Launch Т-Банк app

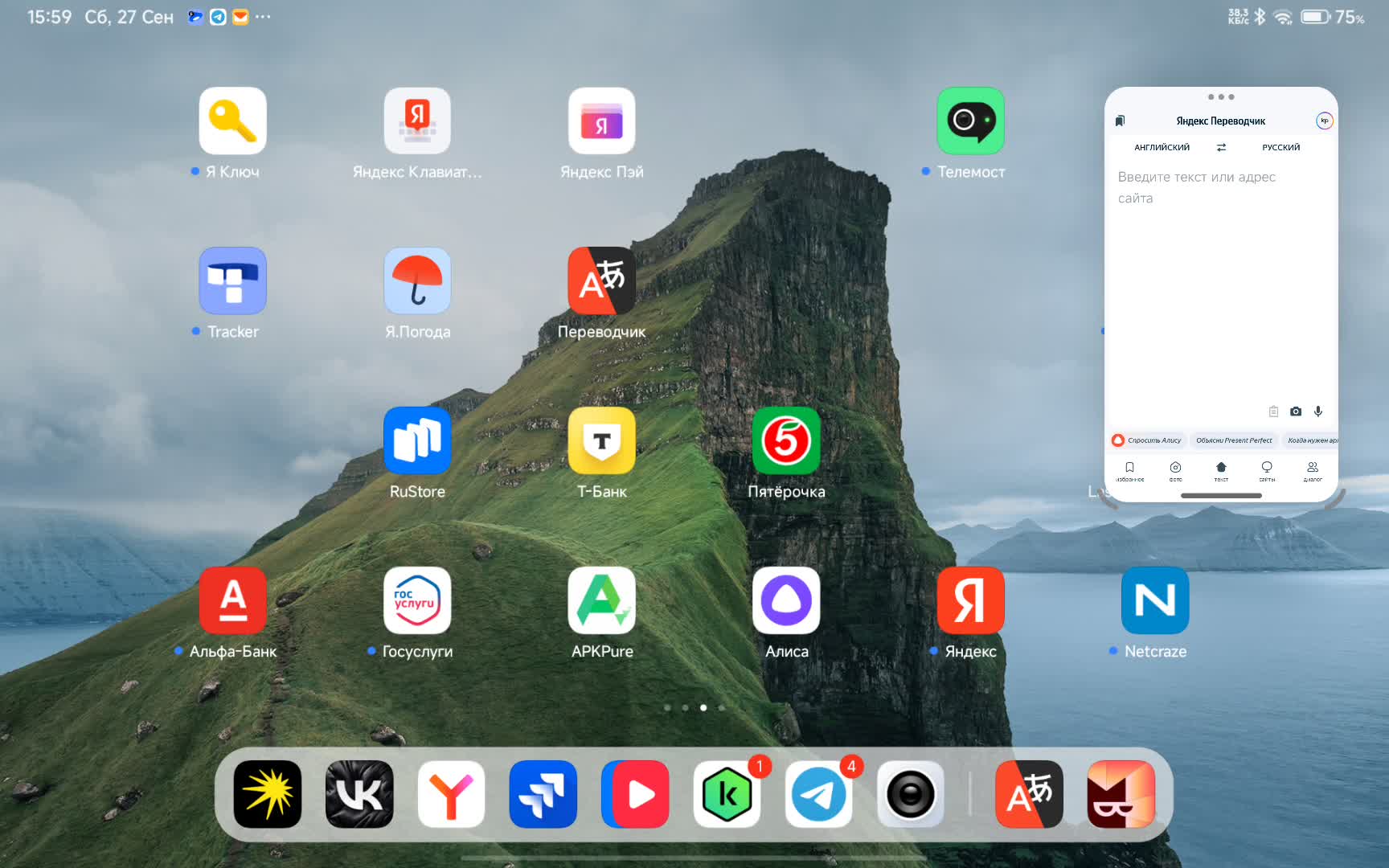602,440
